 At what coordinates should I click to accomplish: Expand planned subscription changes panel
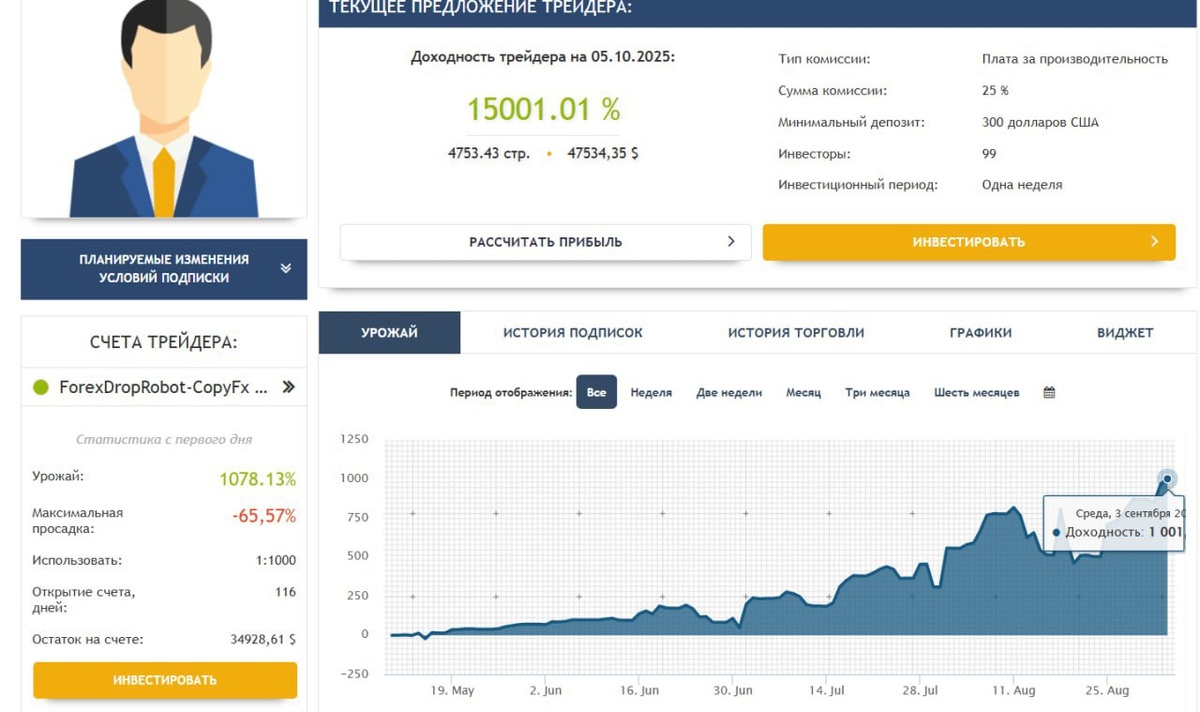point(164,269)
